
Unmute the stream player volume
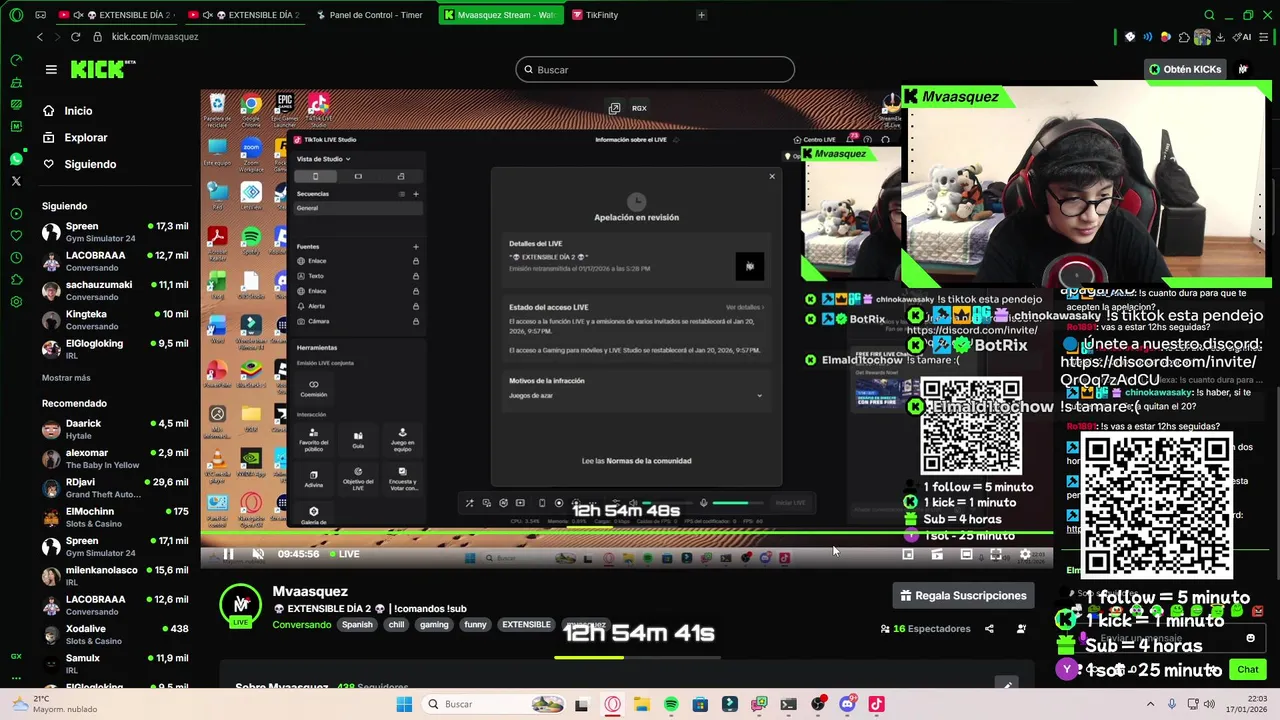coord(257,554)
